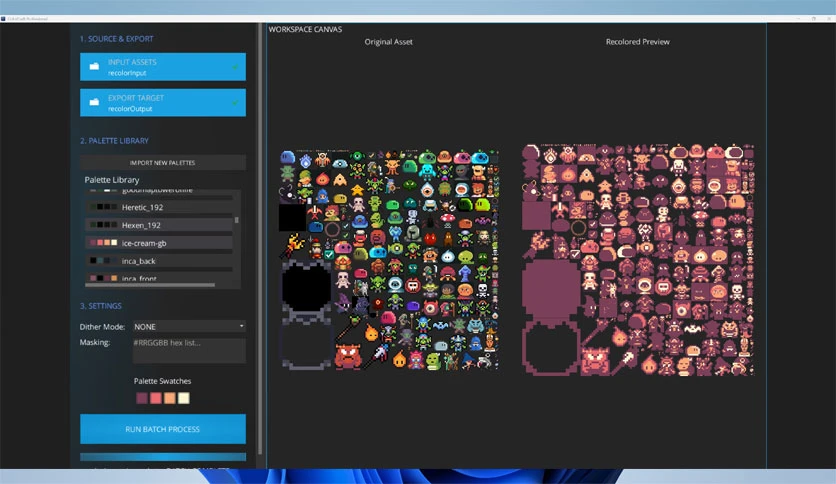Click the orange palette swatch

[170, 398]
